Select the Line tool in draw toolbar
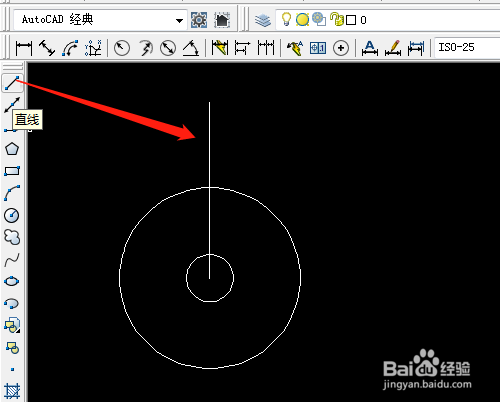The image size is (500, 402). click(12, 83)
